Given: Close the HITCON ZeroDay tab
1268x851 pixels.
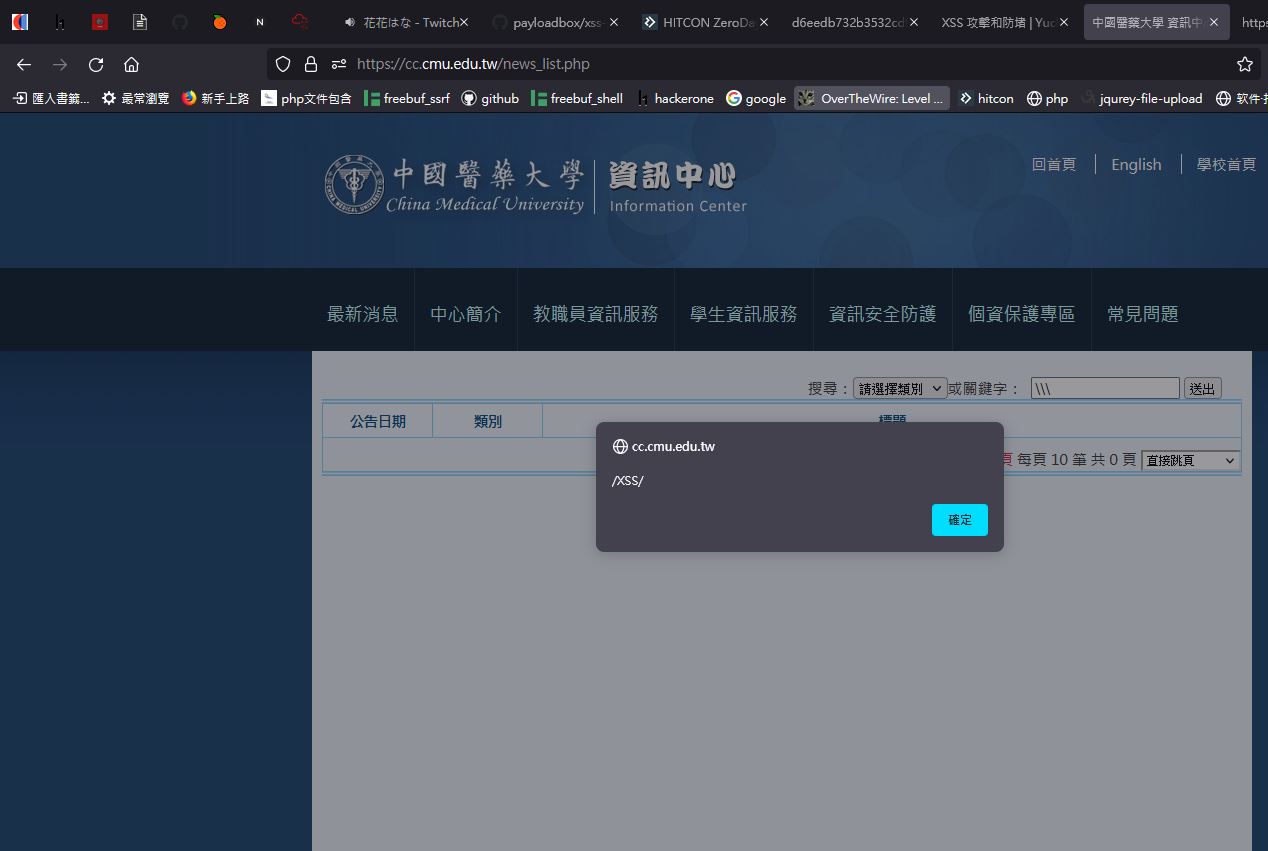Looking at the screenshot, I should pos(763,22).
